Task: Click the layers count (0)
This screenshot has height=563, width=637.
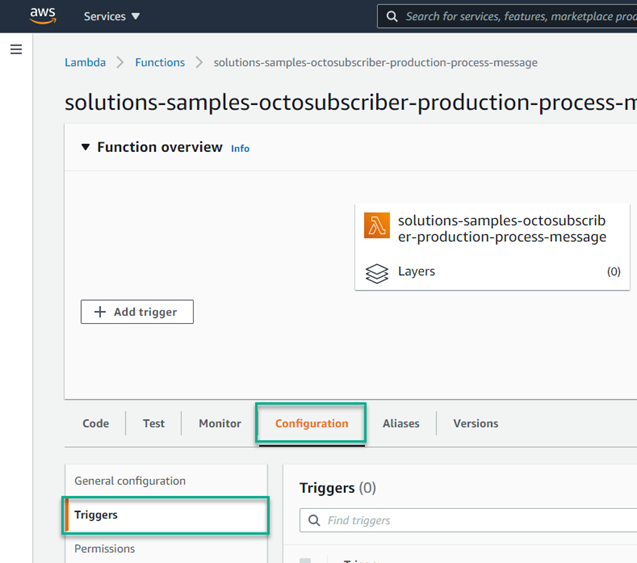Action: click(613, 271)
